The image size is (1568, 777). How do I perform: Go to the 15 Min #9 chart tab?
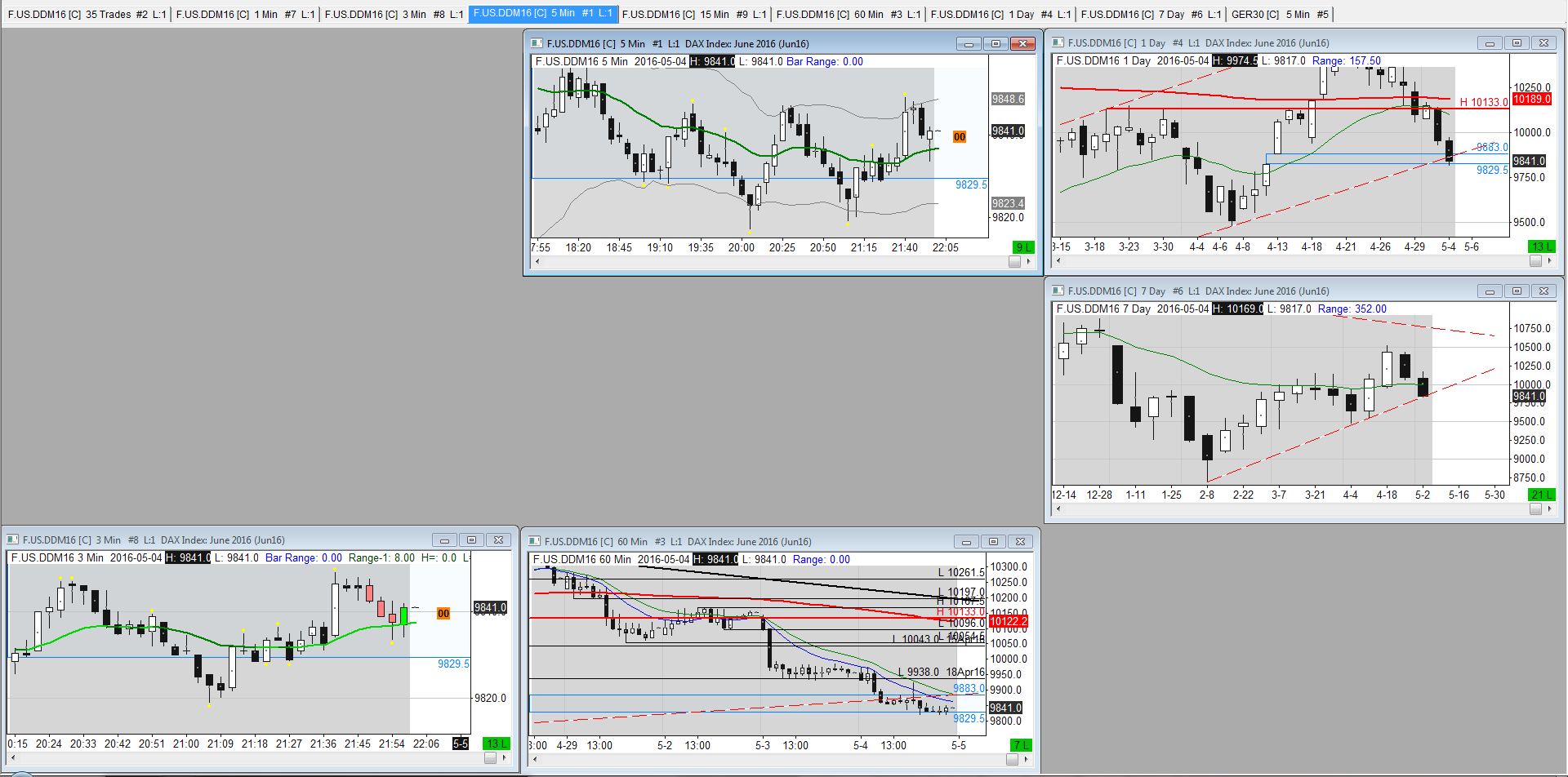pyautogui.click(x=694, y=14)
